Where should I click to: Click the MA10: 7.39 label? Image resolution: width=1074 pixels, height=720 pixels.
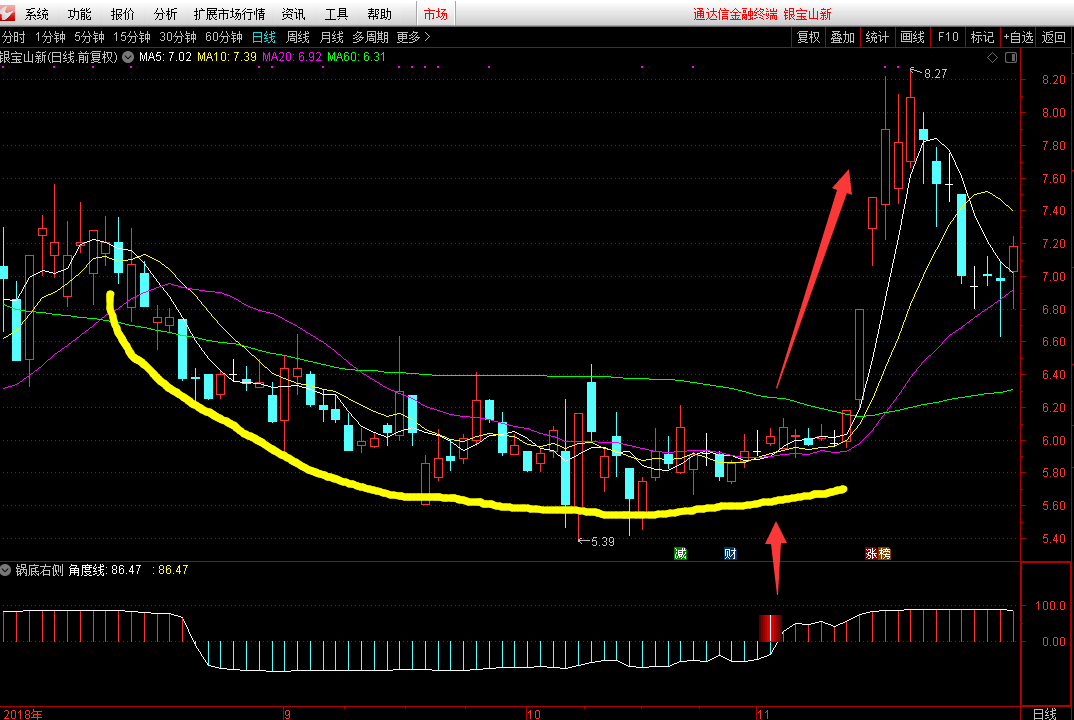click(227, 57)
